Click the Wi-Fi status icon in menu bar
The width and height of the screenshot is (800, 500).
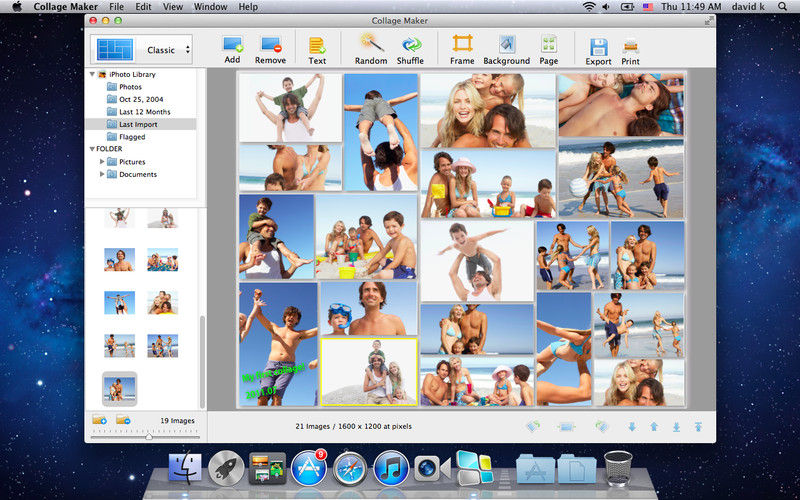(x=589, y=7)
